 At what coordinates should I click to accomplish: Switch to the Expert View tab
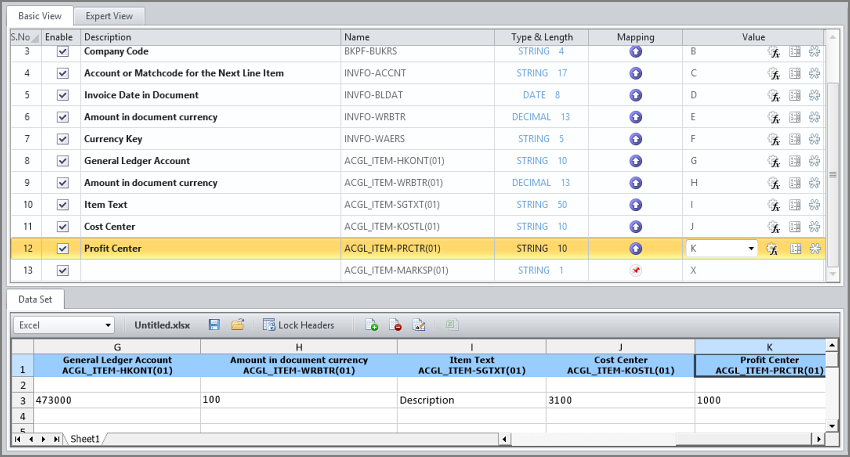pyautogui.click(x=110, y=16)
